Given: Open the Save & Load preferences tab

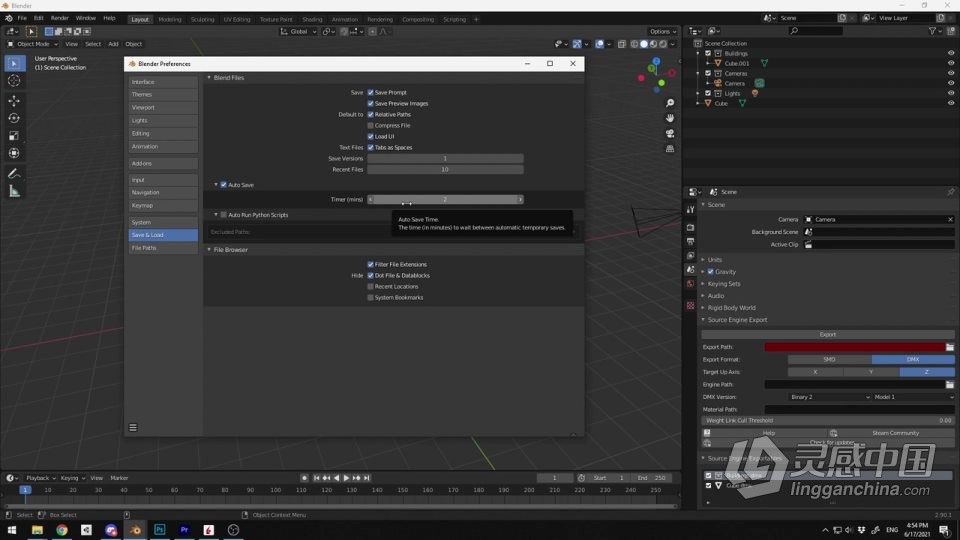Looking at the screenshot, I should point(163,235).
